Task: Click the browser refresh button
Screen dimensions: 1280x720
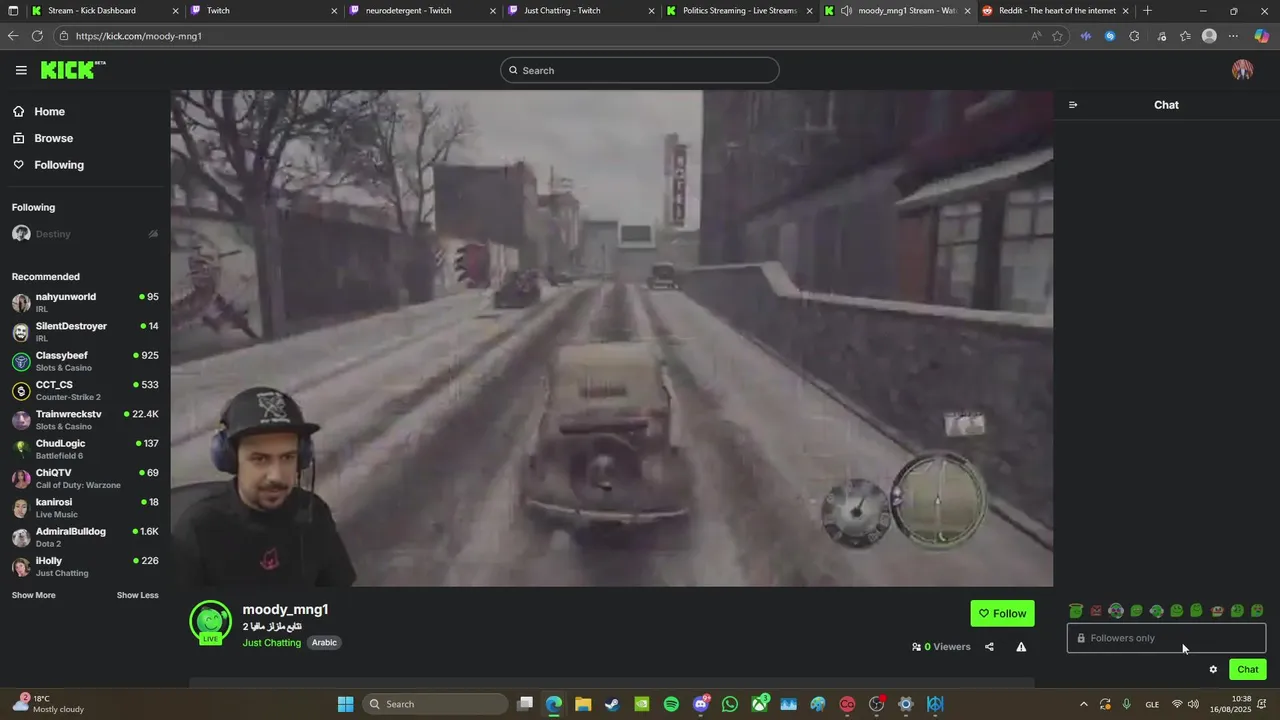Action: (x=37, y=36)
